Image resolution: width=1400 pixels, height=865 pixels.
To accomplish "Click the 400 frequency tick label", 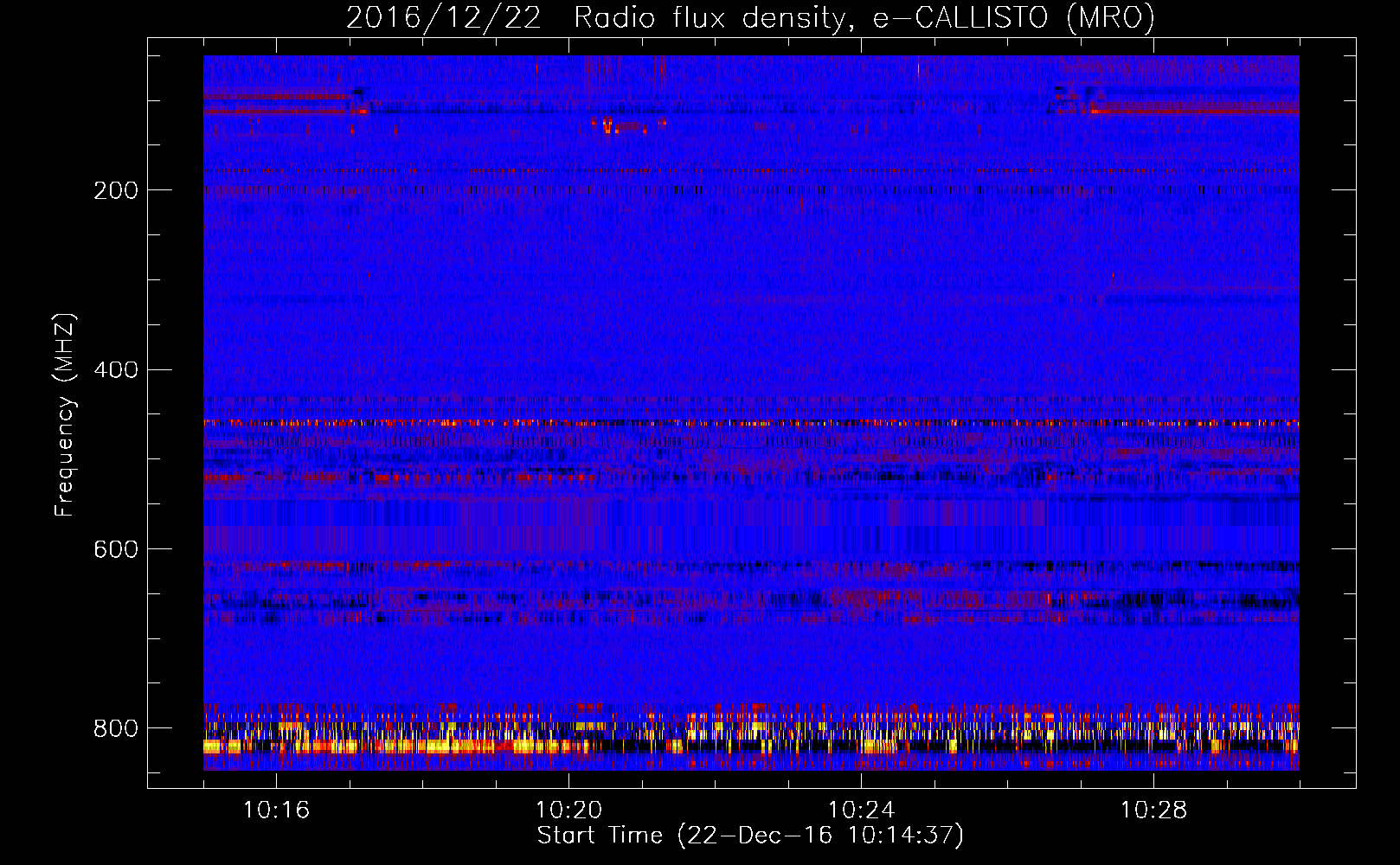I will tap(116, 370).
